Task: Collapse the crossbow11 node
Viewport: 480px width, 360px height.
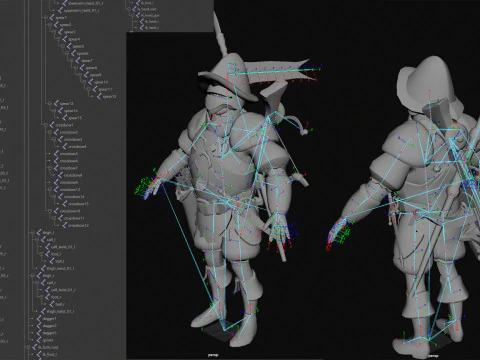Action: [54, 218]
